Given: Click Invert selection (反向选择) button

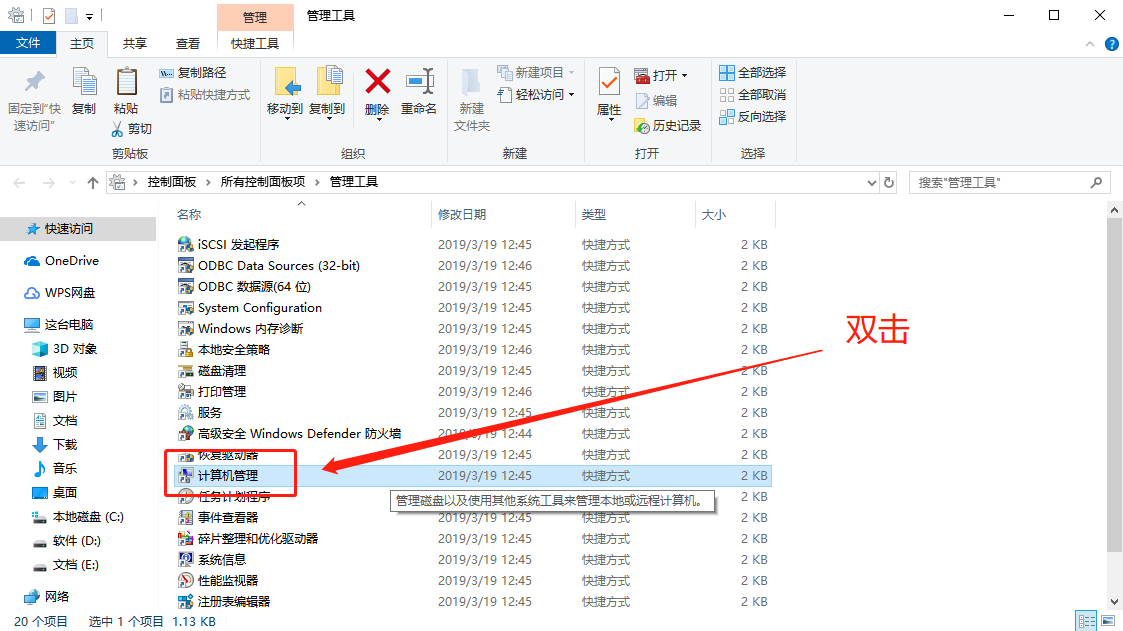Looking at the screenshot, I should click(x=752, y=116).
